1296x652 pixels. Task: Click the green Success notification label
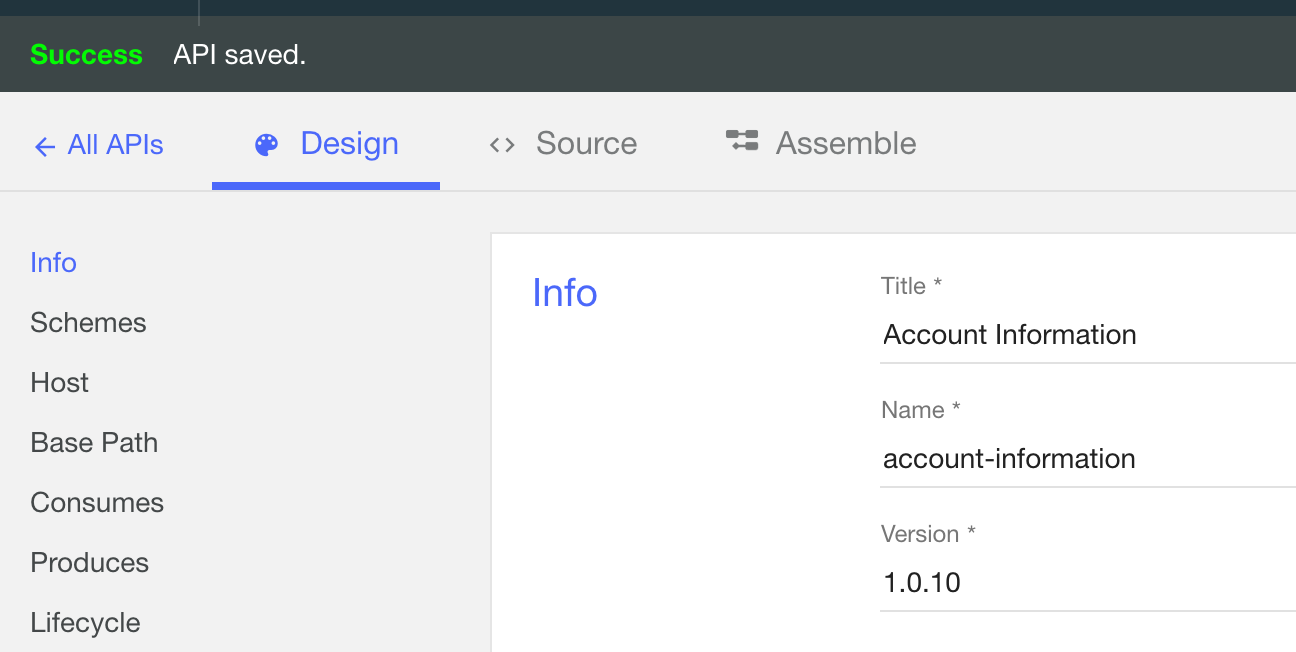pyautogui.click(x=86, y=55)
